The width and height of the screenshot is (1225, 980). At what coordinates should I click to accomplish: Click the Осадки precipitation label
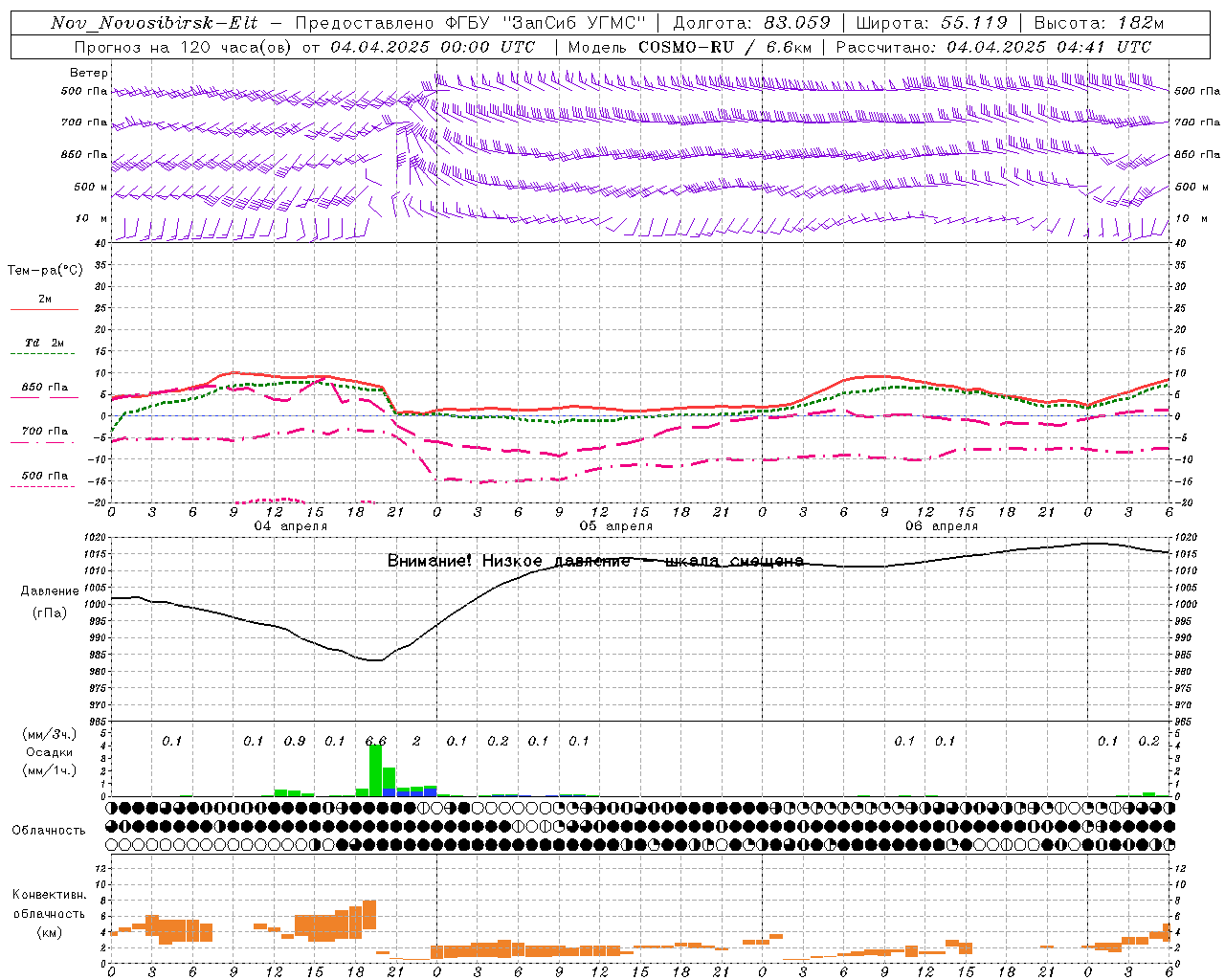tap(49, 752)
